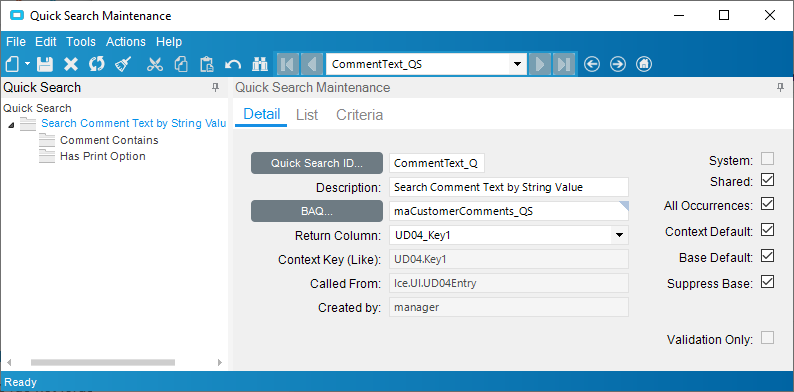Go to next record navigation icon

tap(540, 64)
